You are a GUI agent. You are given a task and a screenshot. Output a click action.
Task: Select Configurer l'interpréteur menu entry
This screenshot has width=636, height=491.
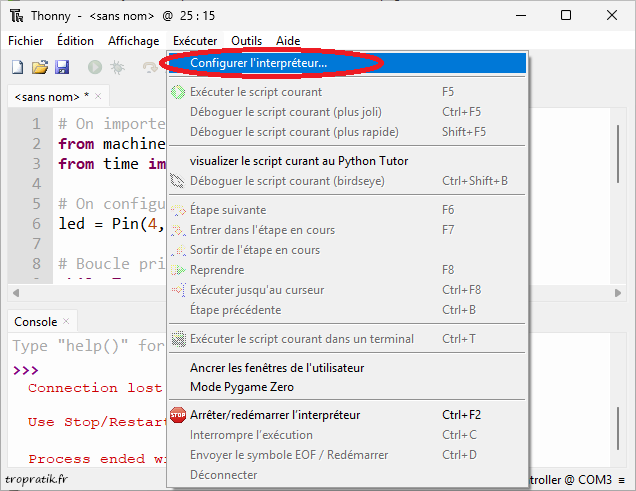(258, 62)
